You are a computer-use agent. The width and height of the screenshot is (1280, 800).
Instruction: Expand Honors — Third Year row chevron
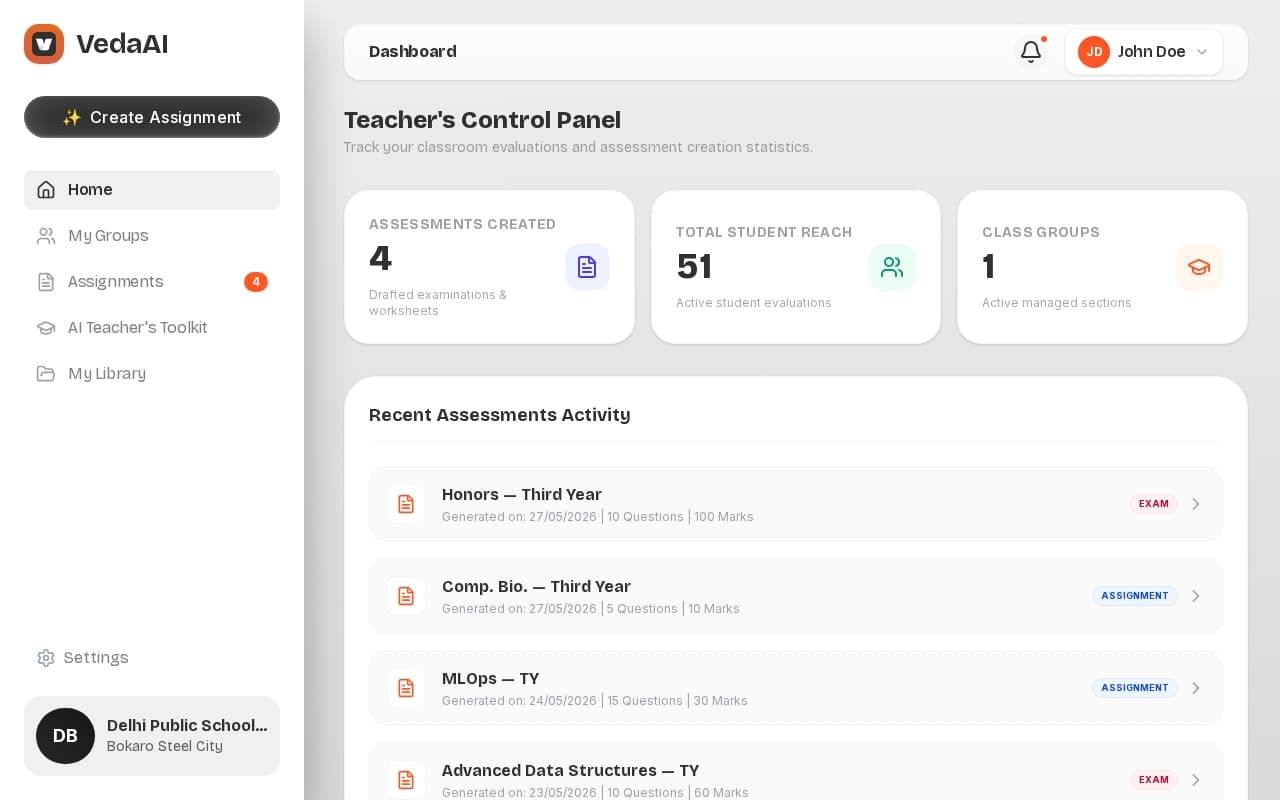coord(1196,504)
